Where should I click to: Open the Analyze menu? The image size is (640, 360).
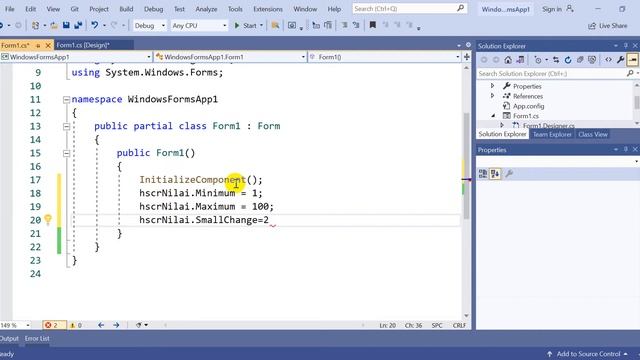pyautogui.click(x=206, y=9)
